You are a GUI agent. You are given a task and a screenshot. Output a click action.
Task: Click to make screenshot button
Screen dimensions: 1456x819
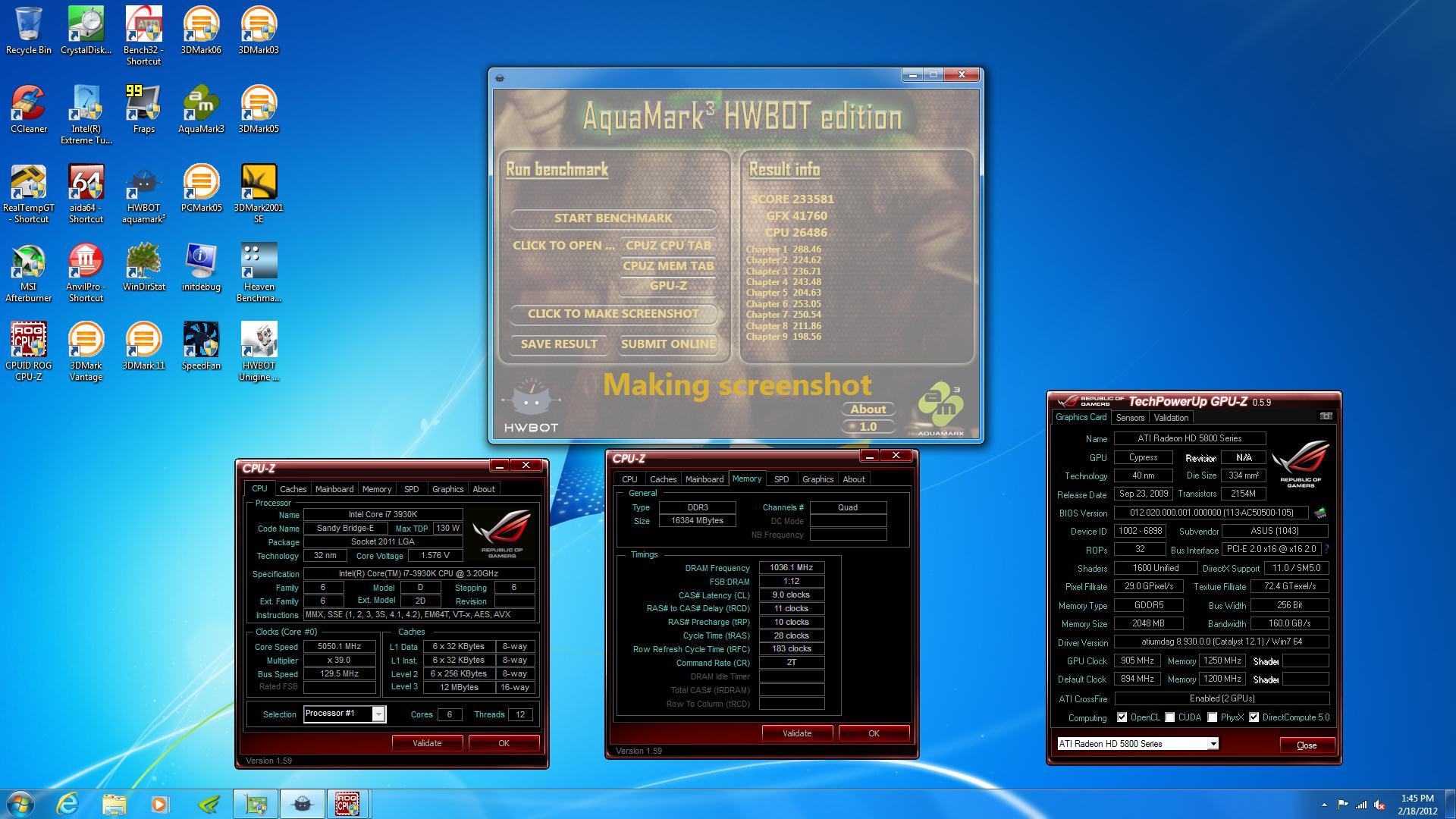coord(613,314)
